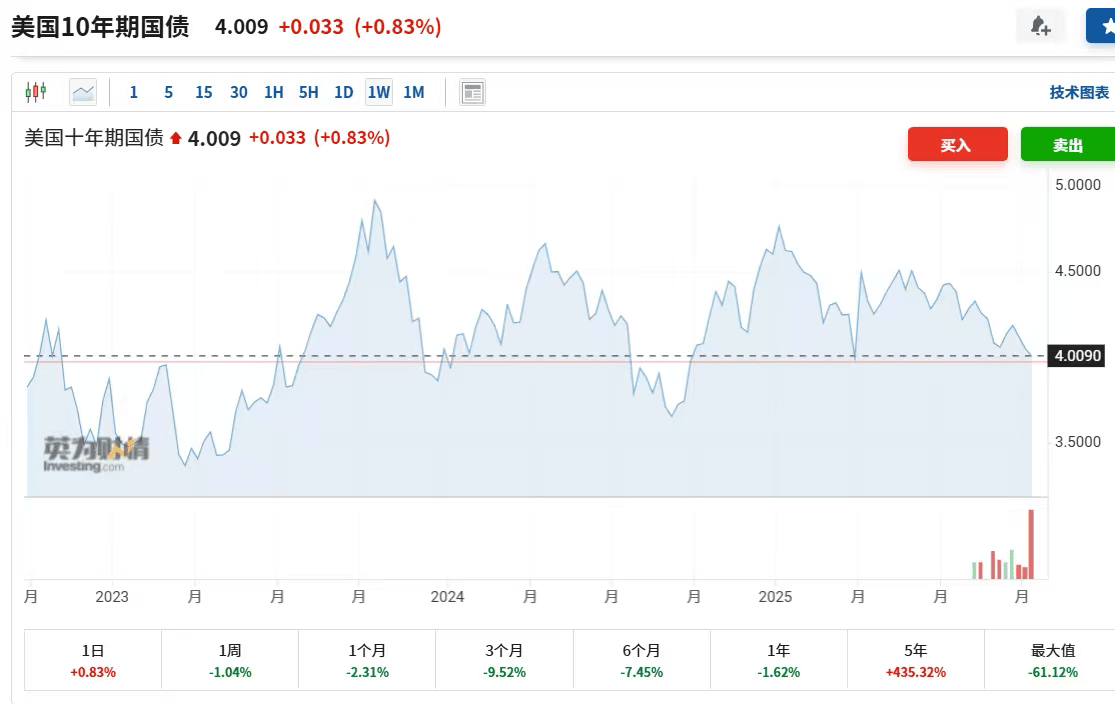Click the green 卖出 sell button
The width and height of the screenshot is (1115, 704).
pyautogui.click(x=1067, y=145)
